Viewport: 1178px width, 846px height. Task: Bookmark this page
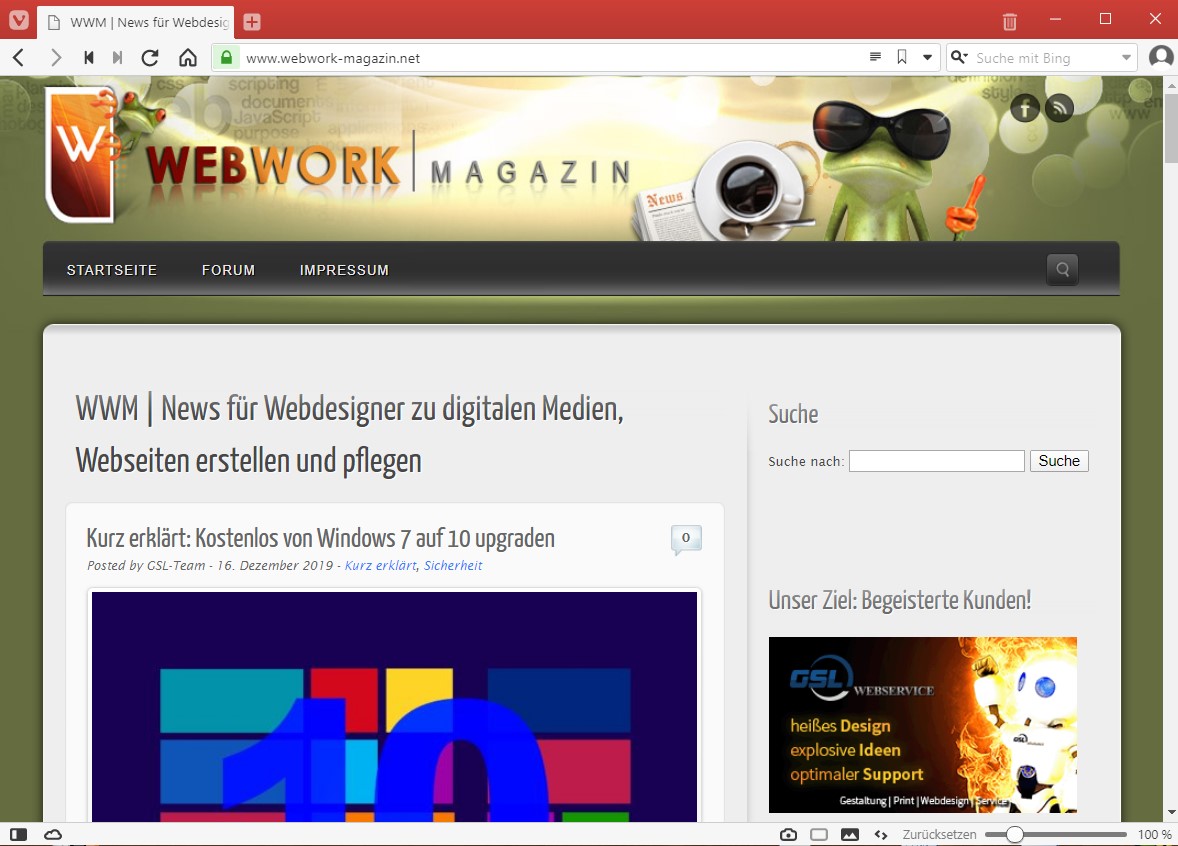902,57
